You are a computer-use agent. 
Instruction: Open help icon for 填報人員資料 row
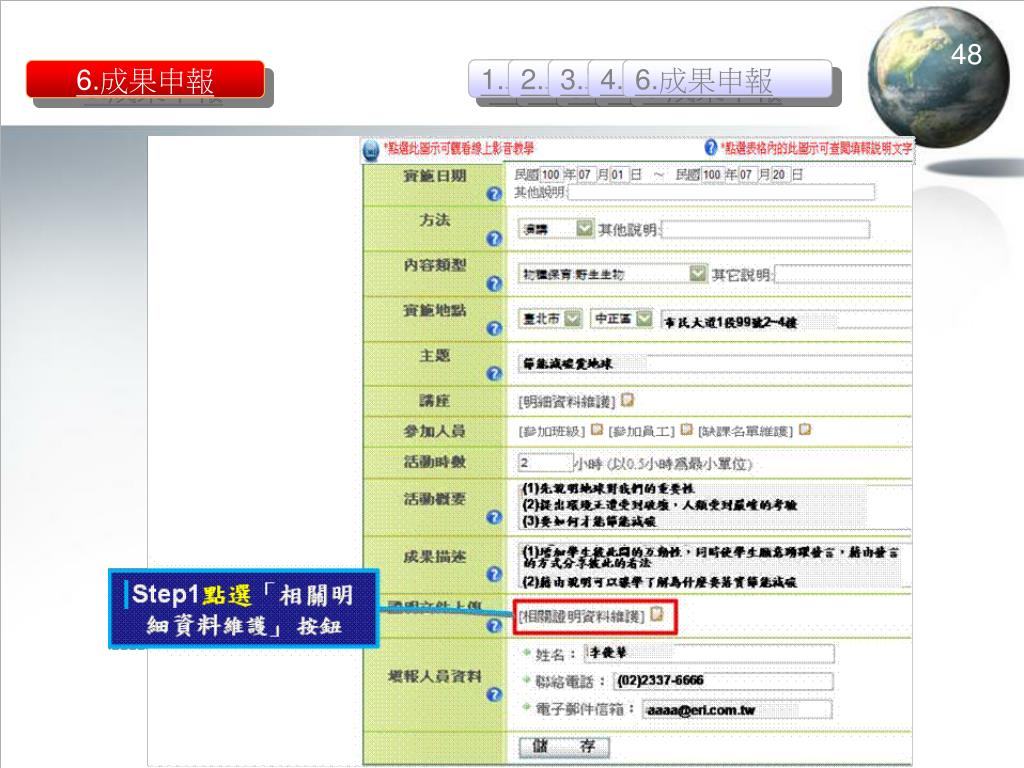(494, 694)
